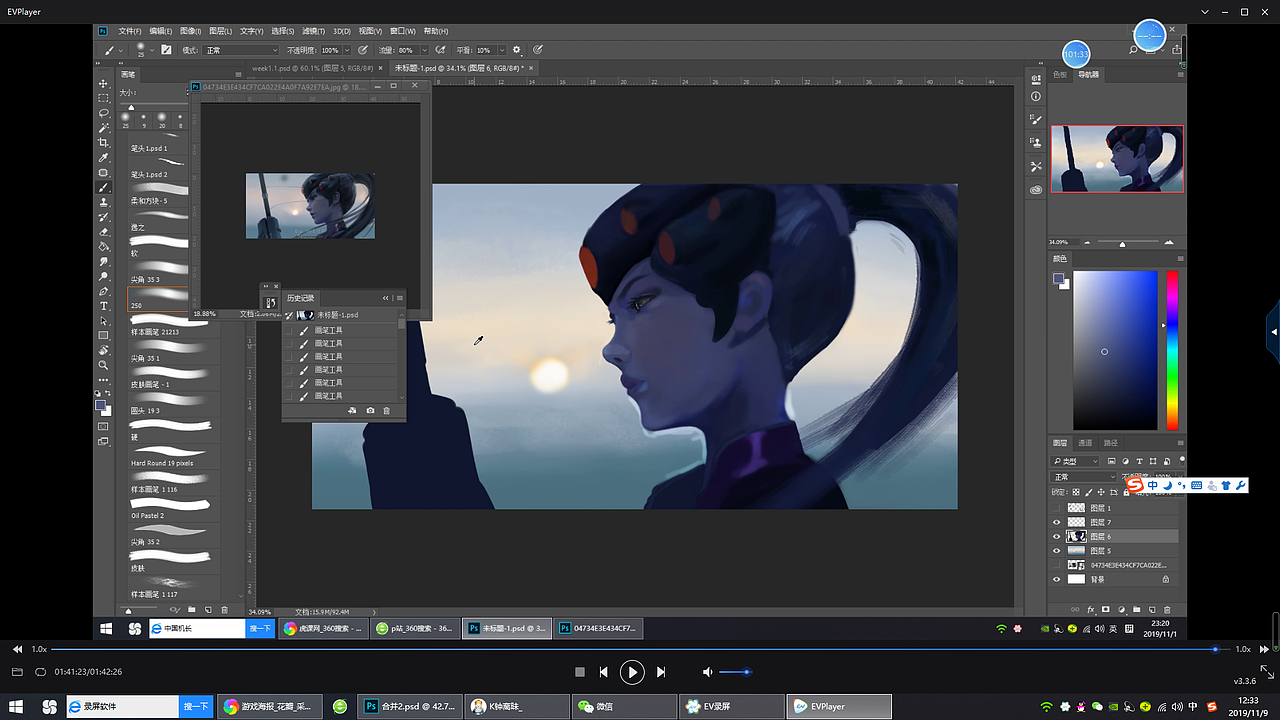Open the 滤镜(T) menu
This screenshot has height=720, width=1280.
(x=313, y=31)
